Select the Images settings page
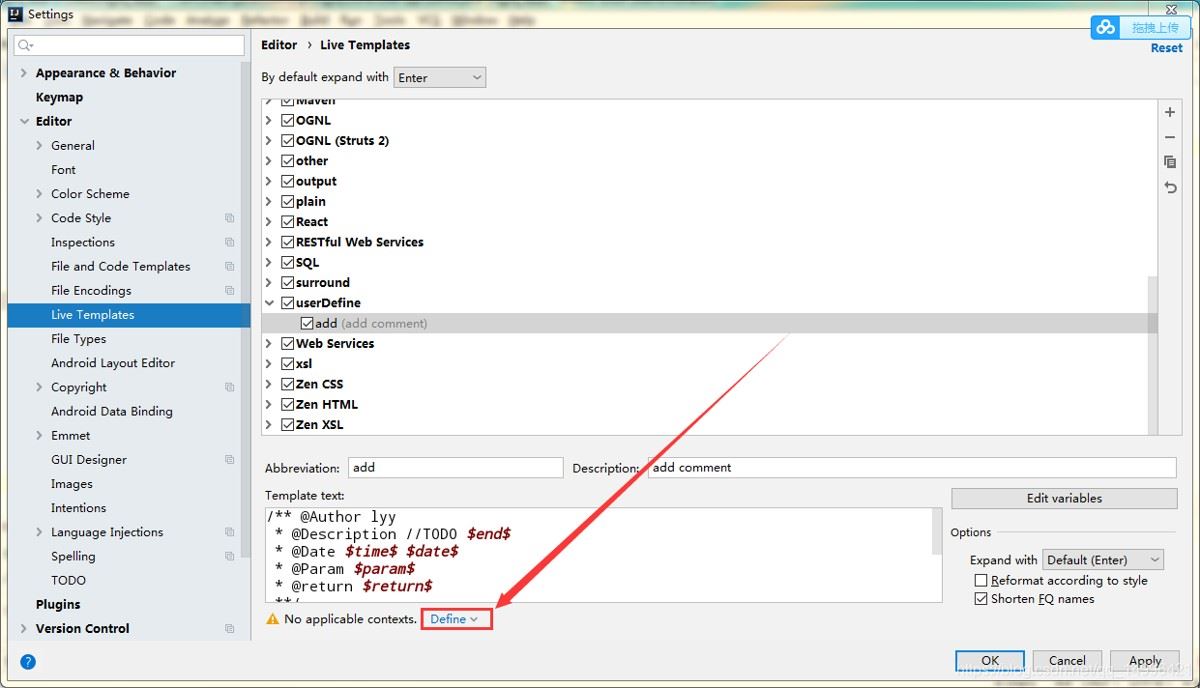1200x688 pixels. tap(72, 484)
